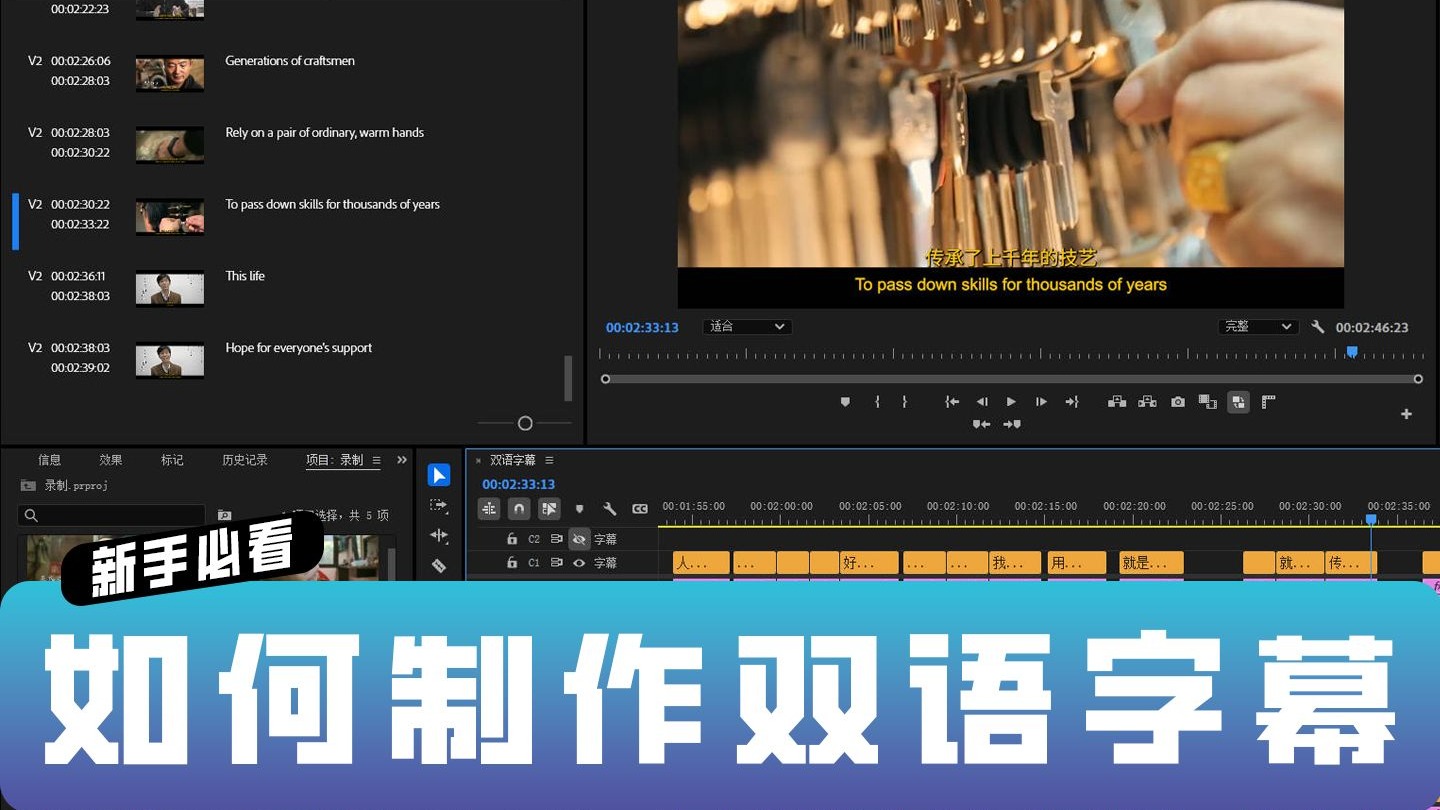Click the Step Forward playback button
The height and width of the screenshot is (810, 1440).
coord(1040,401)
